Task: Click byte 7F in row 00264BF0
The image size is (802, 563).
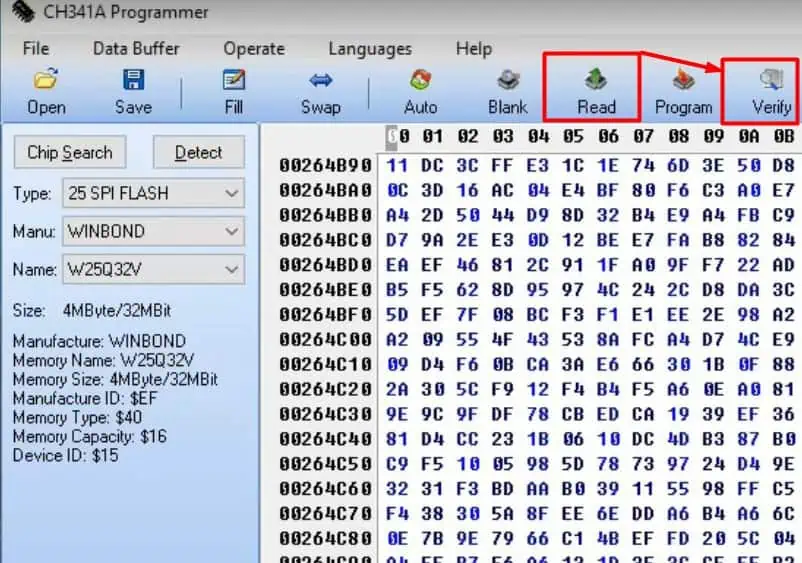Action: [x=467, y=315]
